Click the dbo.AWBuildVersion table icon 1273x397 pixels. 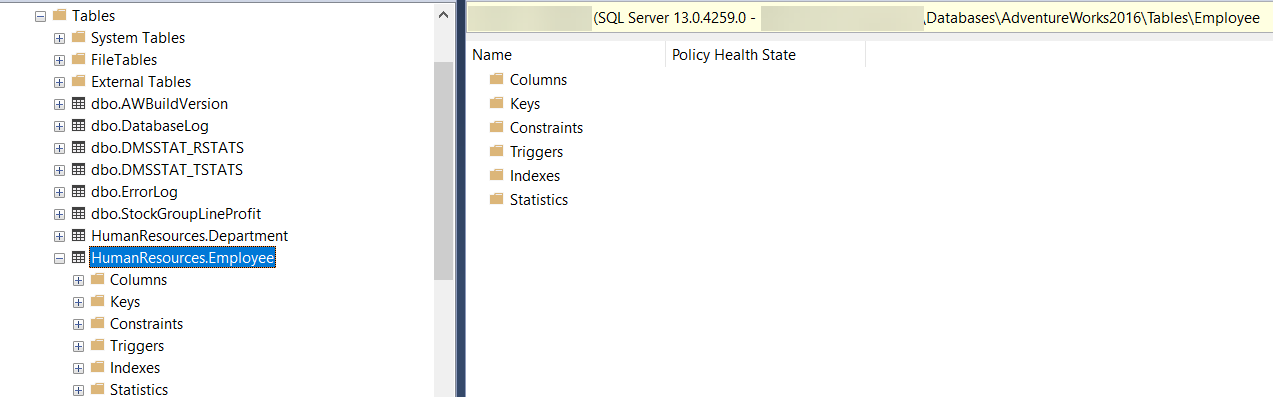[78, 104]
